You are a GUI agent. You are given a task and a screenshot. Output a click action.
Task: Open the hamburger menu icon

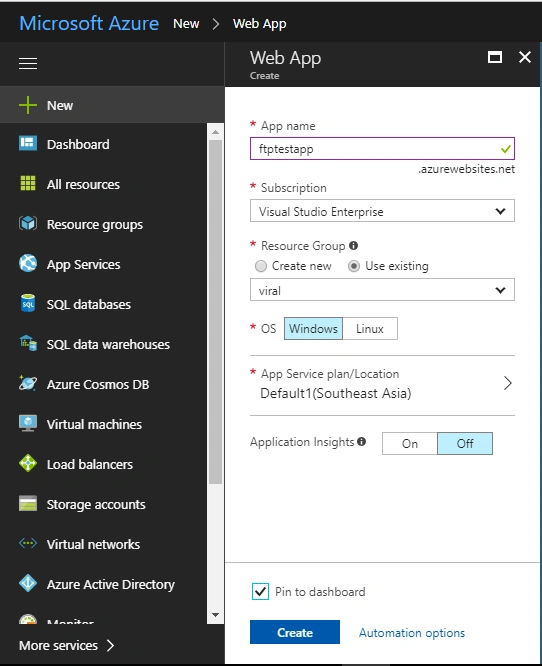pos(28,63)
